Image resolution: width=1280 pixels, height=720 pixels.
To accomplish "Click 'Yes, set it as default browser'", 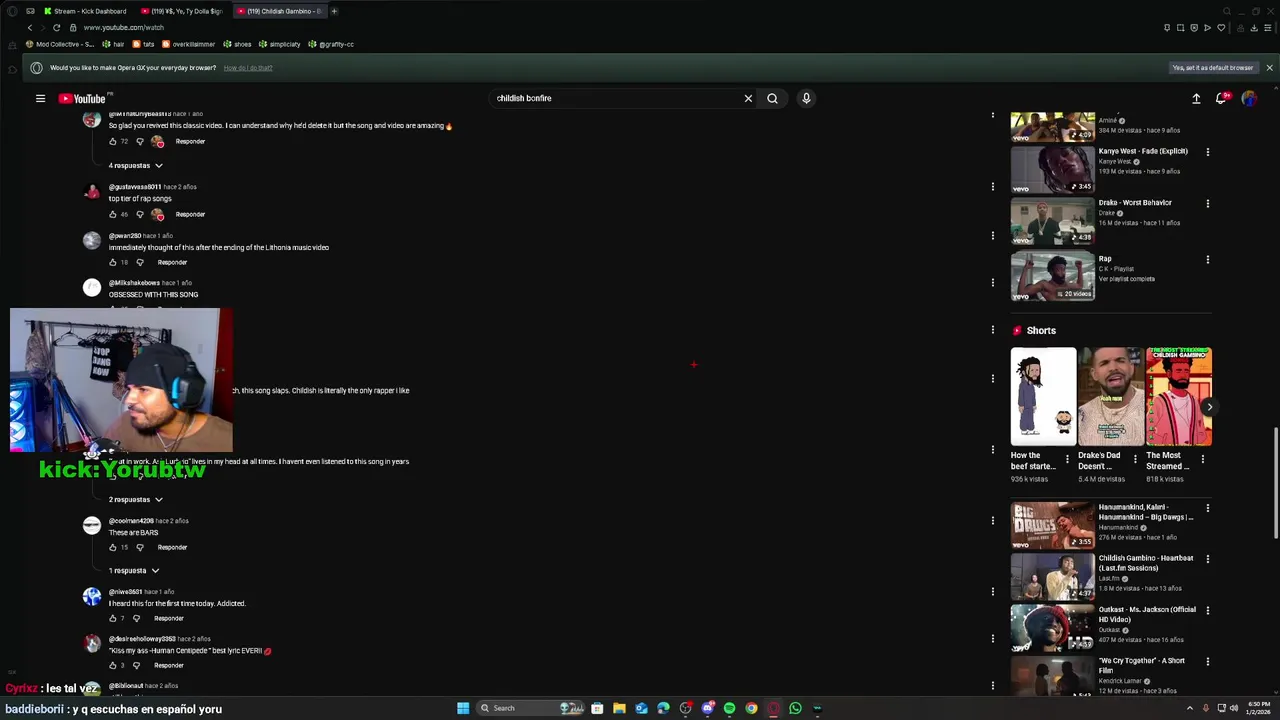I will pyautogui.click(x=1213, y=68).
